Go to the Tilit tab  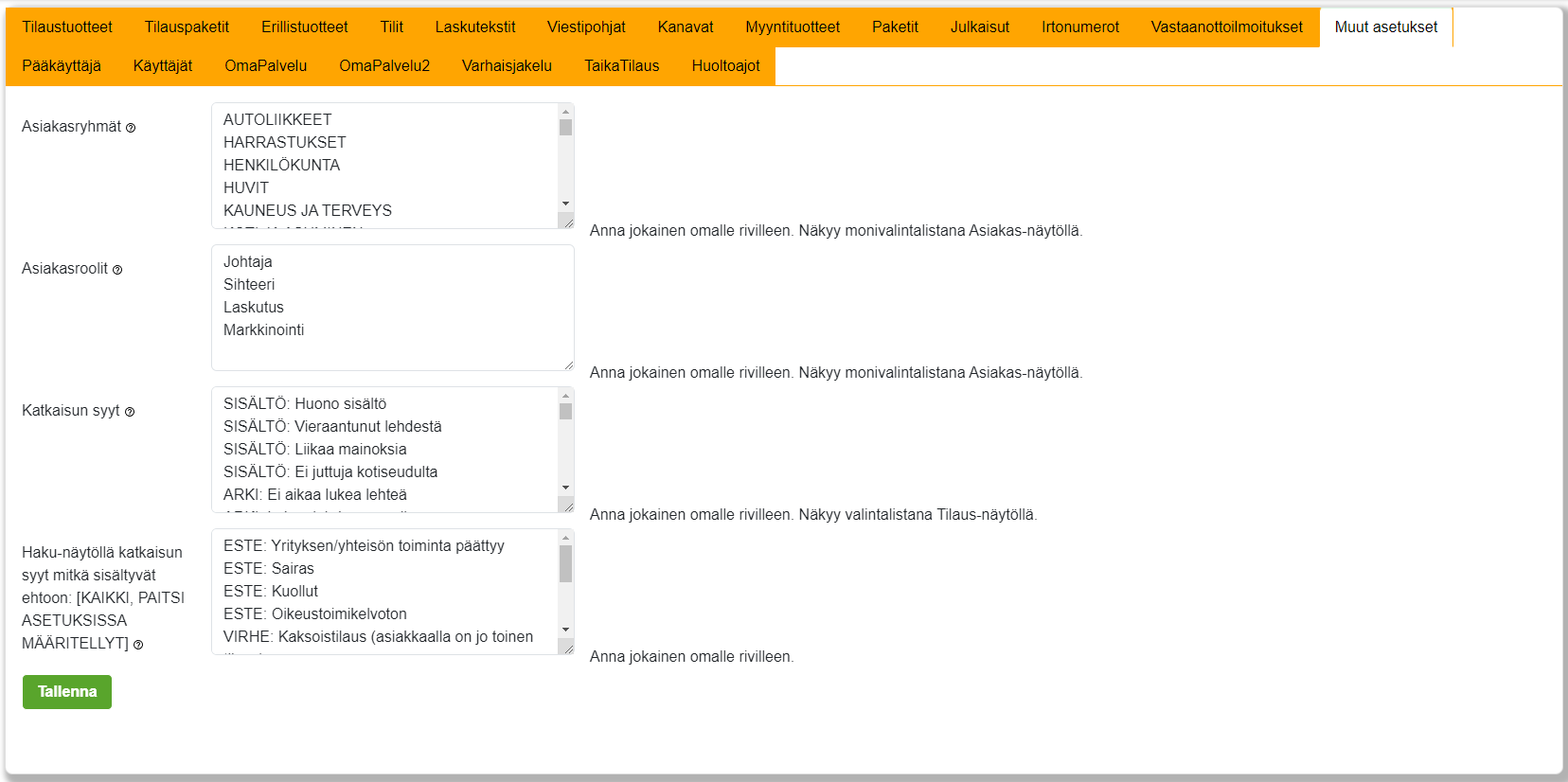392,27
